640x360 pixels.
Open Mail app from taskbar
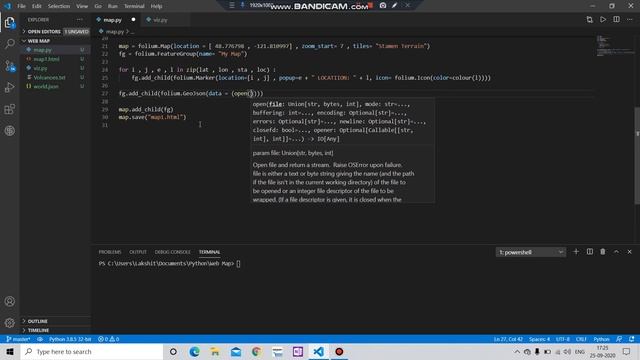click(236, 352)
